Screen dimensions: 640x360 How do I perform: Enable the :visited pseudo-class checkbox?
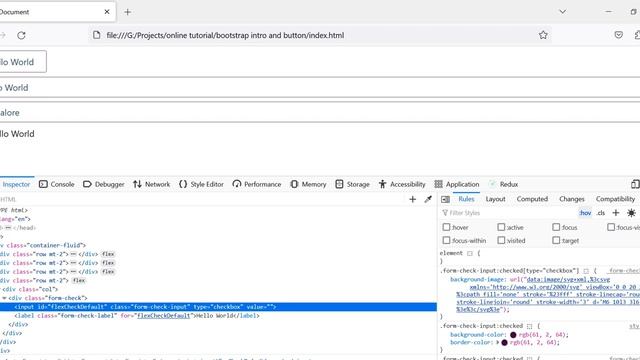[501, 240]
